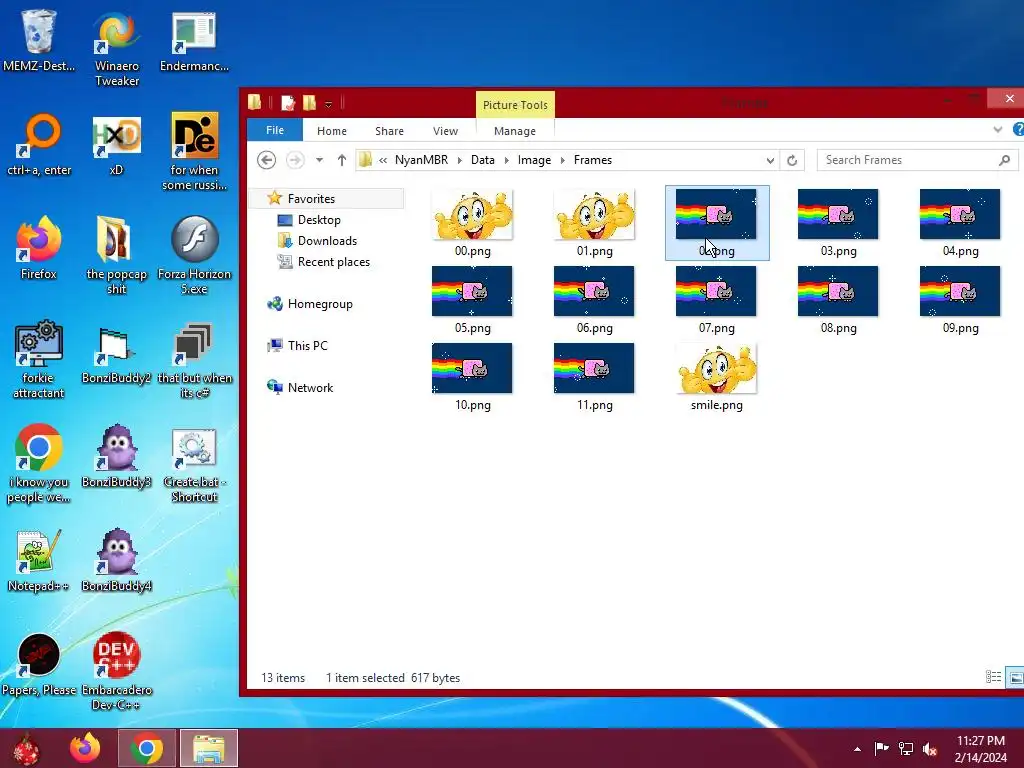The image size is (1024, 768).
Task: Click quick access Properties icon
Action: (x=288, y=103)
